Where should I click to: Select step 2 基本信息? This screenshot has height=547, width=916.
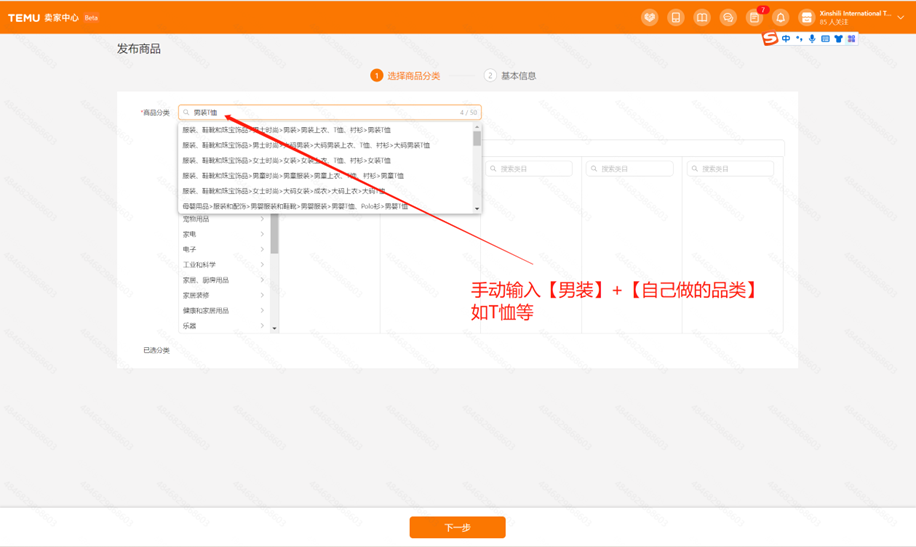point(510,75)
